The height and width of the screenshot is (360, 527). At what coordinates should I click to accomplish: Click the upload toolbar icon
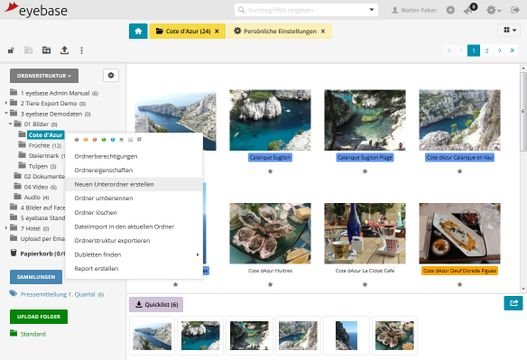64,50
